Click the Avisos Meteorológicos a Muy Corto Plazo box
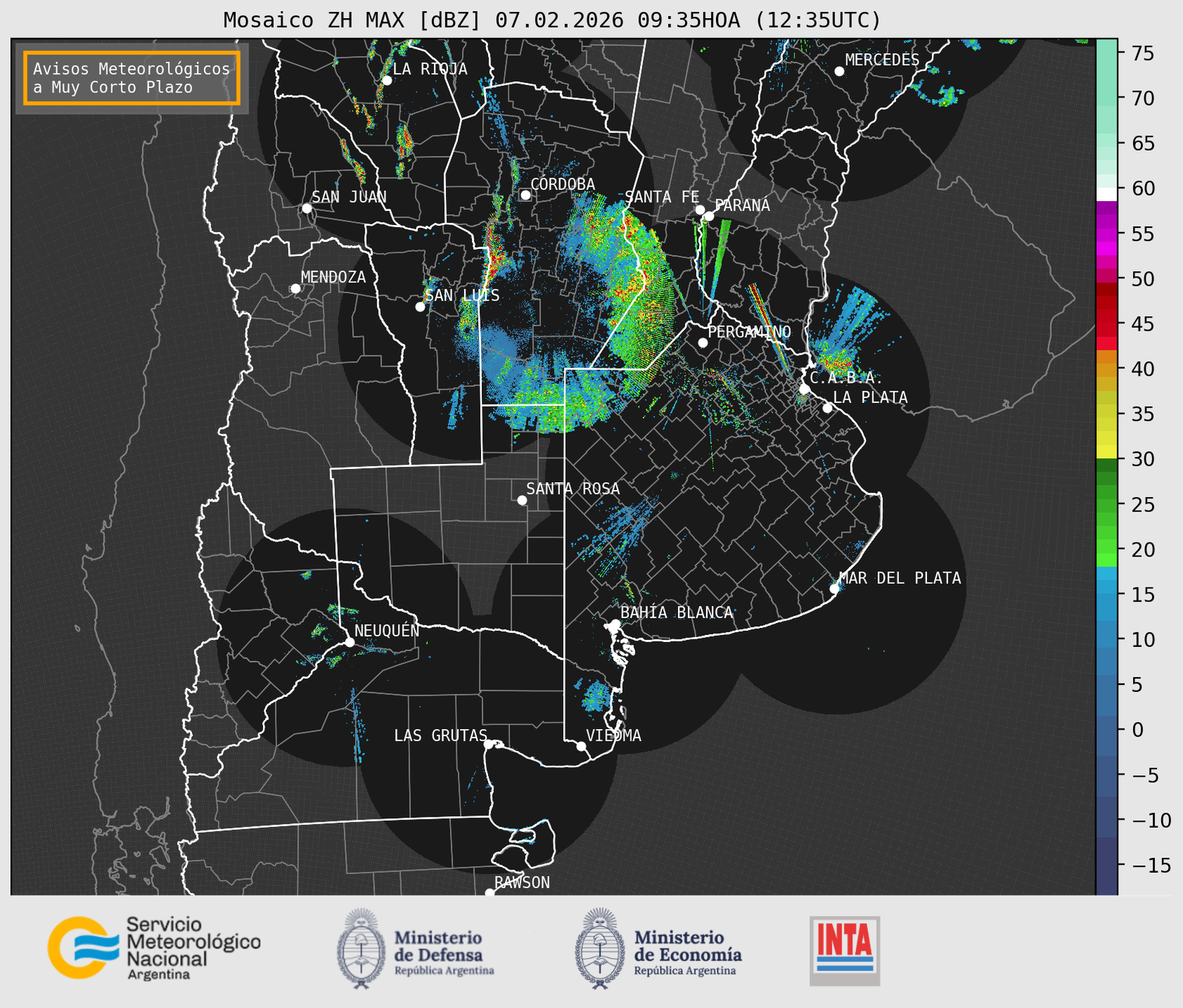Viewport: 1183px width, 1008px height. coord(132,78)
